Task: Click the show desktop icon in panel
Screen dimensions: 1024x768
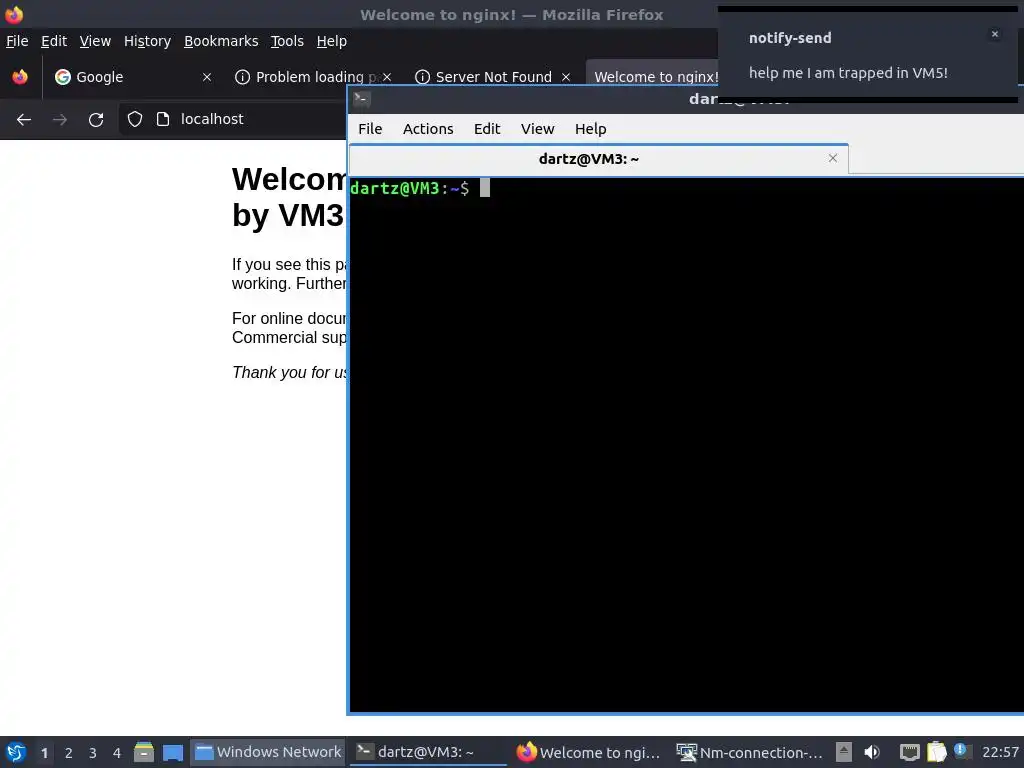Action: pyautogui.click(x=172, y=752)
